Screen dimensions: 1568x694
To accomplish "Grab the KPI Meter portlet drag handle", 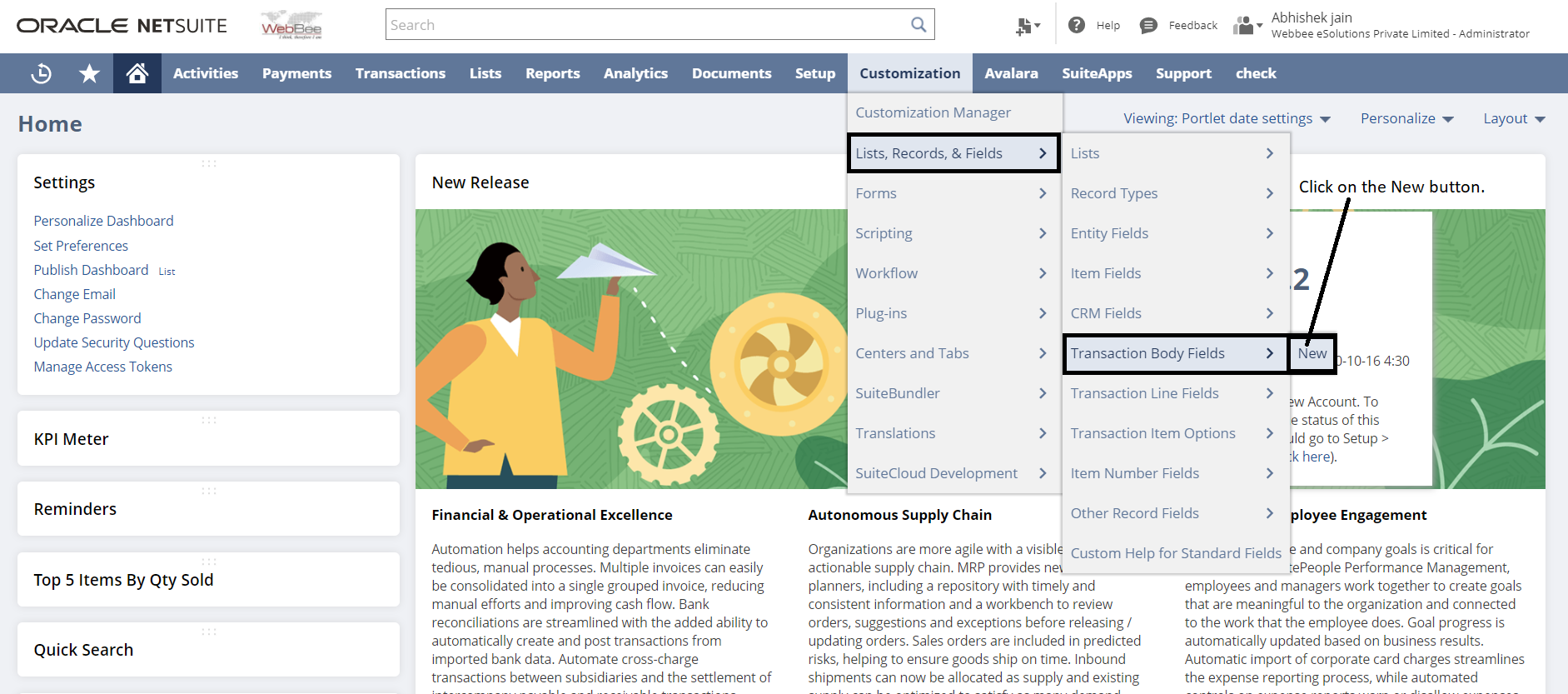I will [x=209, y=420].
